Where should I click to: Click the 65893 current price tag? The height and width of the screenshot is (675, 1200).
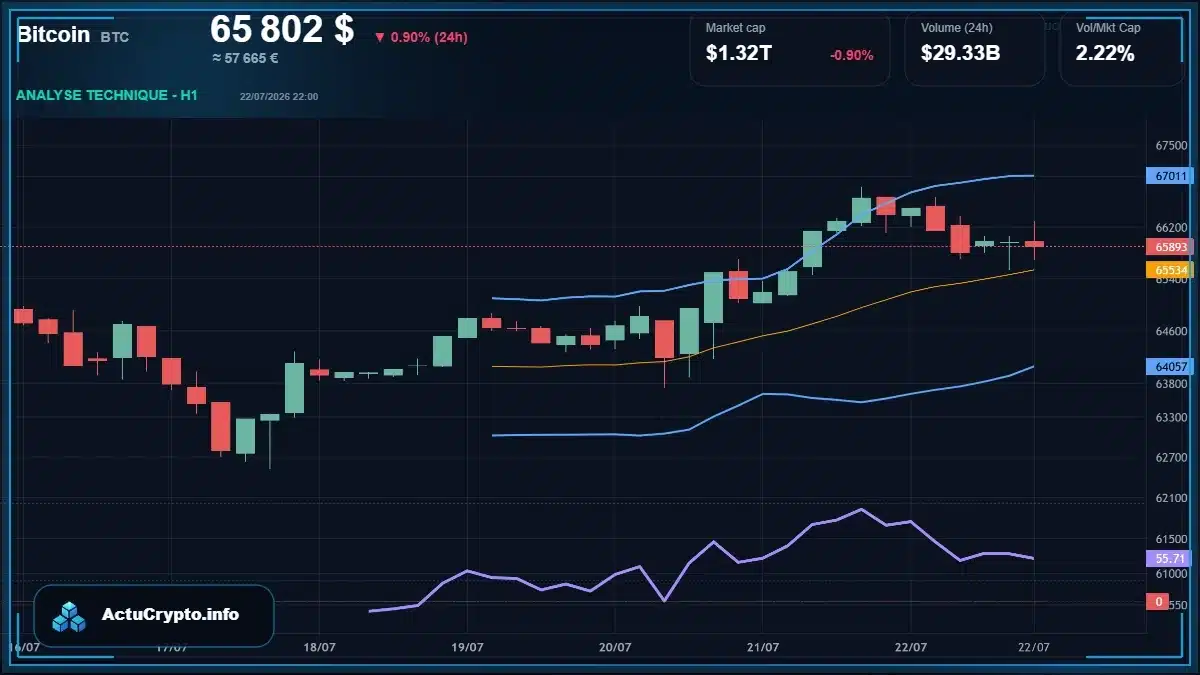coord(1169,246)
